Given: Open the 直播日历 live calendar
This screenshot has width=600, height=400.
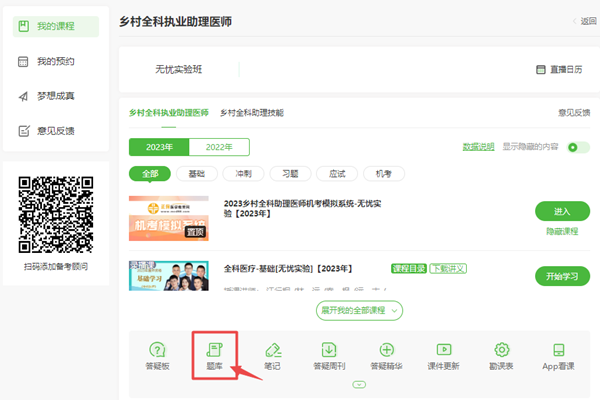Looking at the screenshot, I should click(x=559, y=69).
